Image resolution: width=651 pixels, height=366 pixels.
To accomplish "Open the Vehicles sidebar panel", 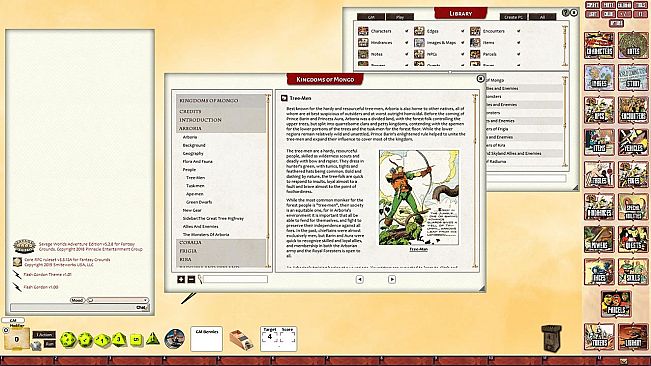I will (633, 142).
